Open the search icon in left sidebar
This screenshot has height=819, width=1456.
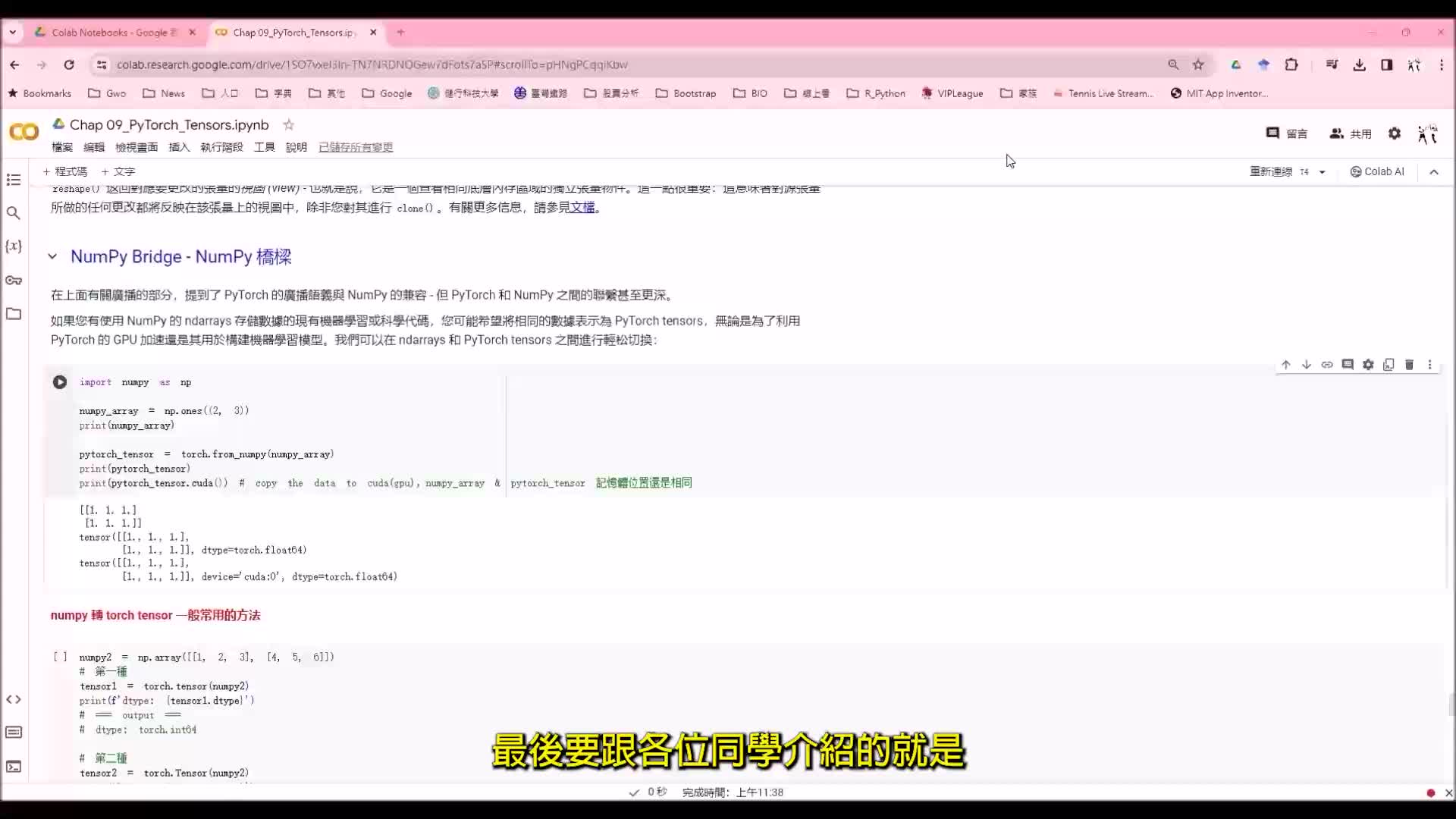tap(14, 213)
